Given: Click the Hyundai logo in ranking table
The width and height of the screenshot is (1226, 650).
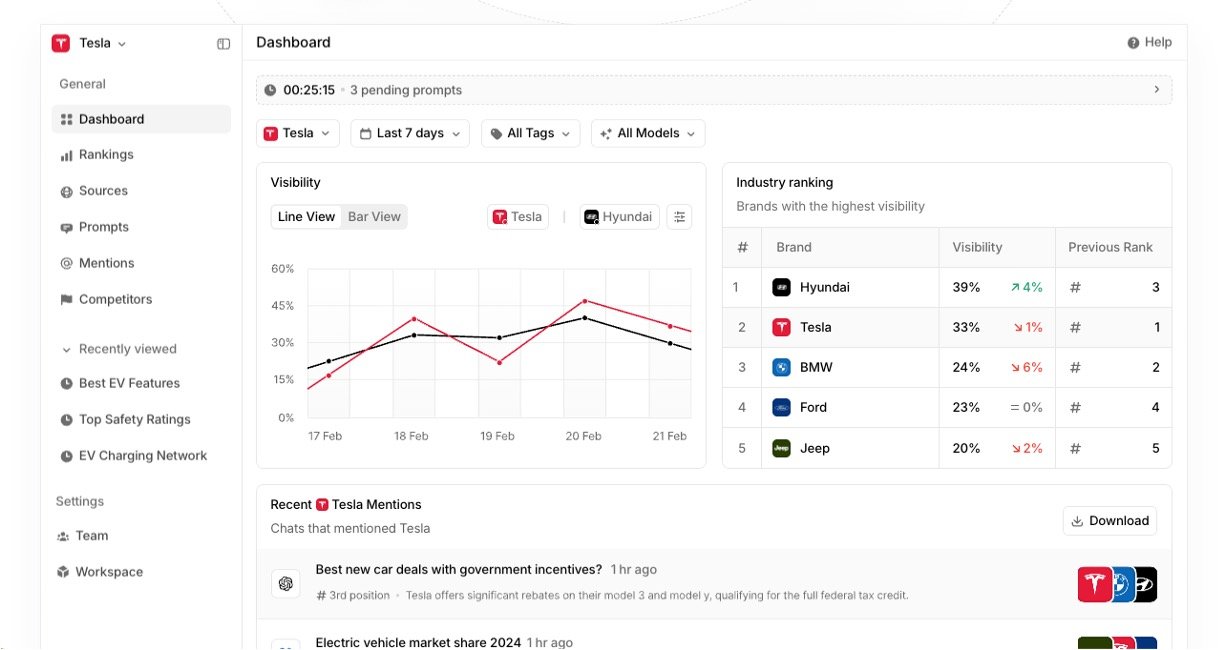Looking at the screenshot, I should tap(781, 287).
